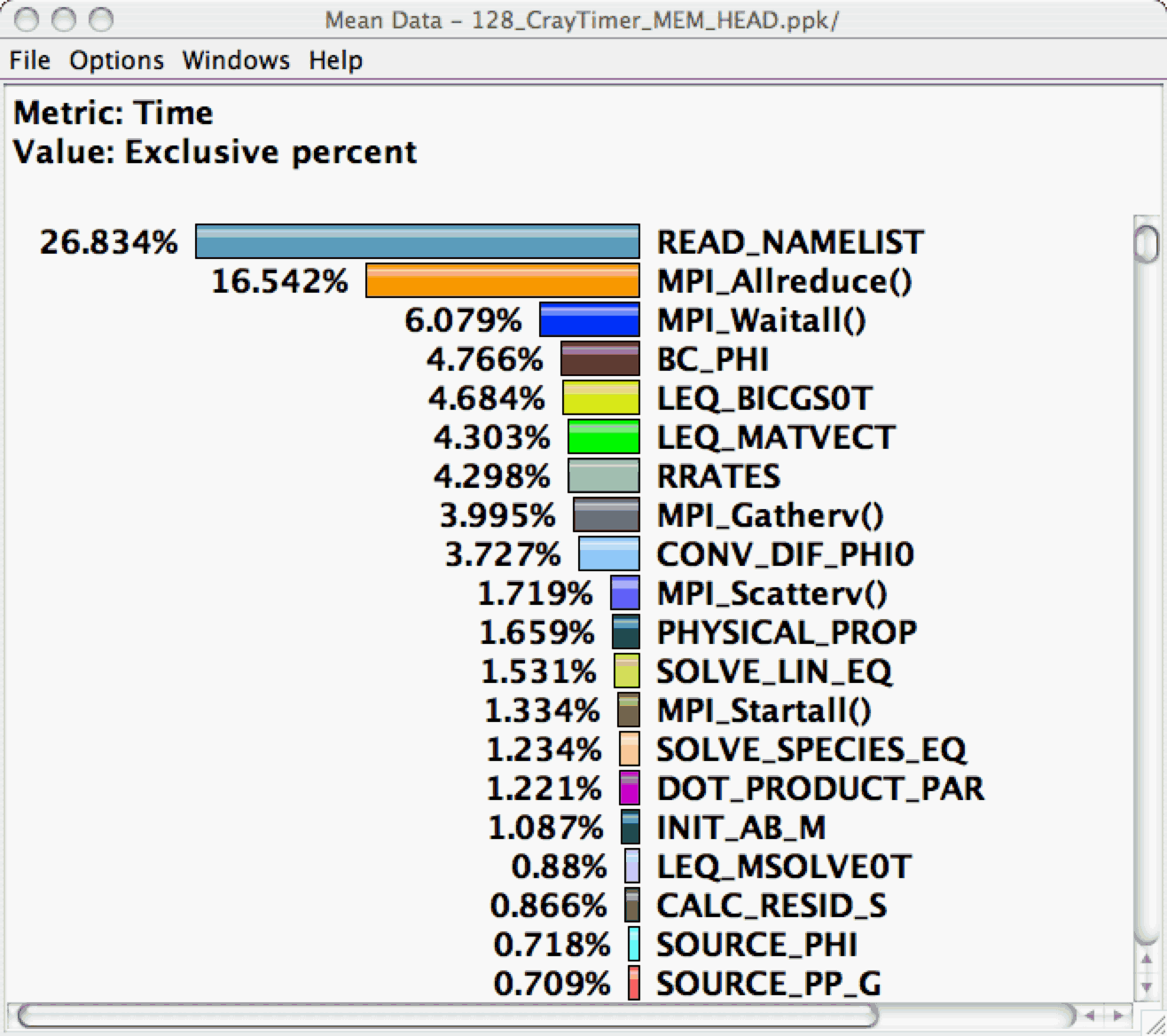Click the SOLVE_LIN_EQ bar
Viewport: 1167px width, 1036px height.
click(x=627, y=671)
